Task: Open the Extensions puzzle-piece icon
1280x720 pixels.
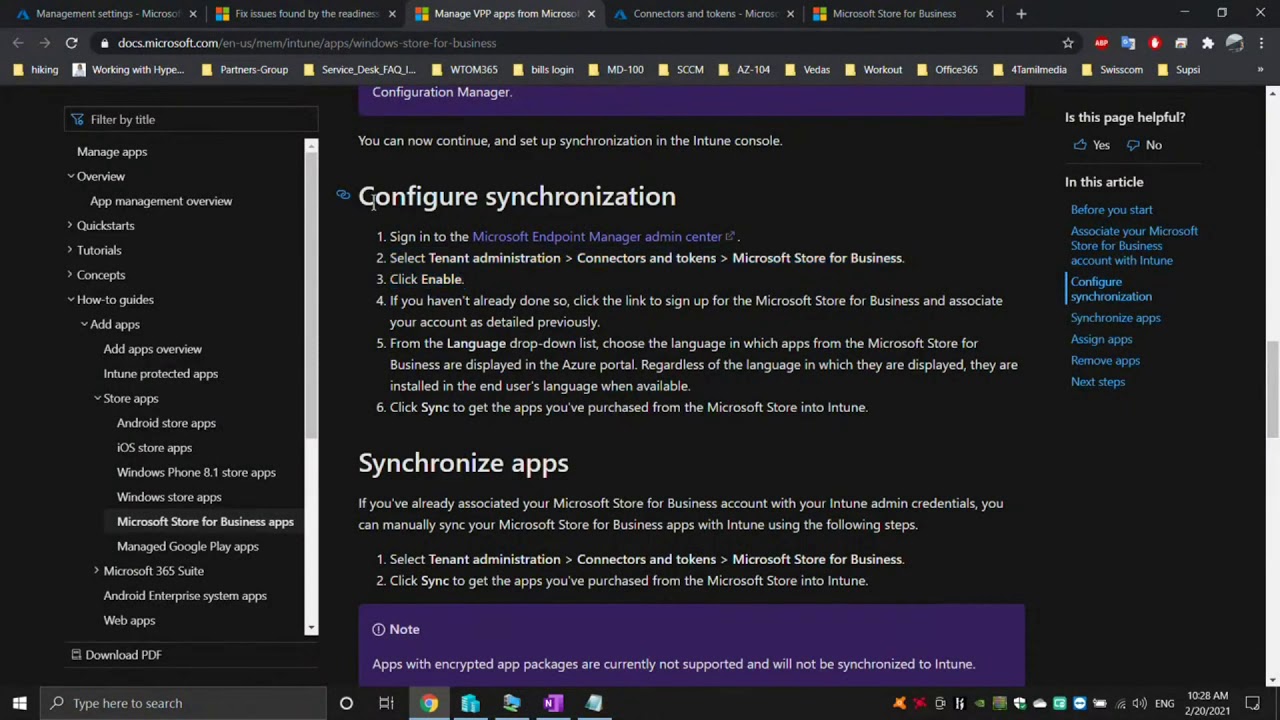Action: pyautogui.click(x=1208, y=43)
